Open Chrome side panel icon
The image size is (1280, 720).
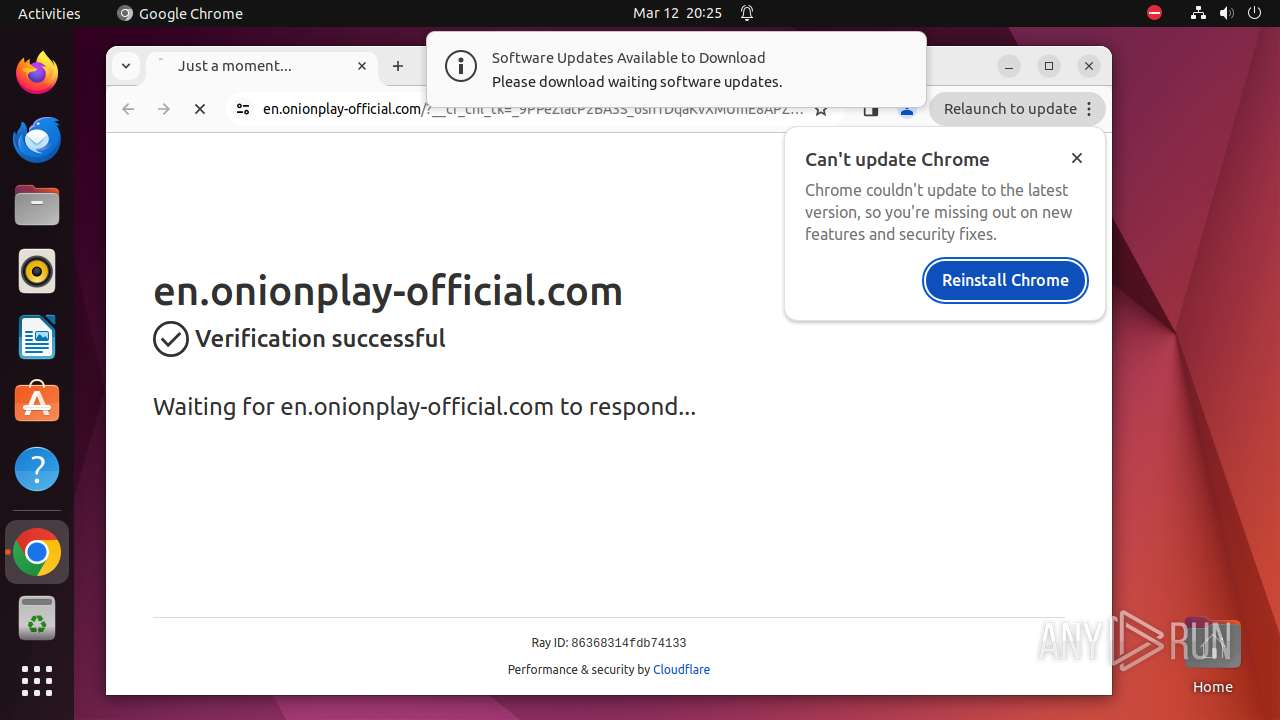[x=871, y=109]
